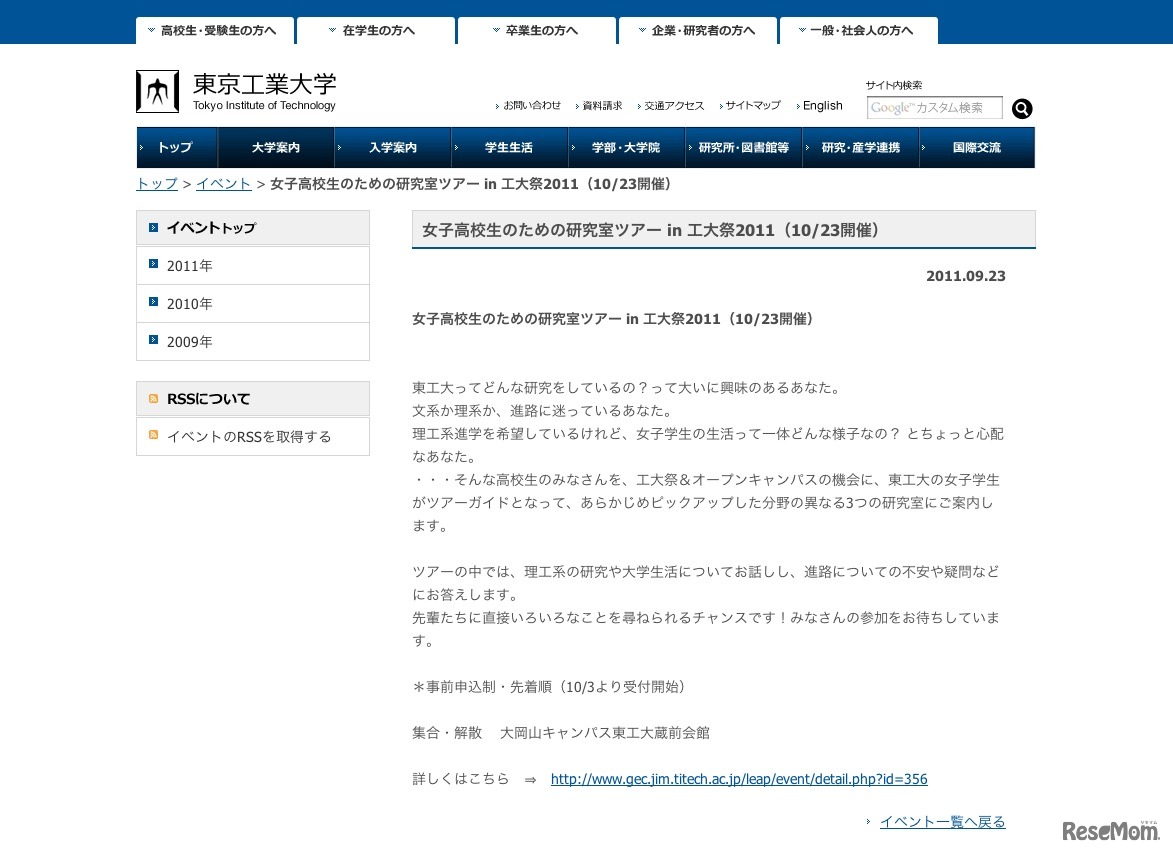Screen dimensions: 1173x854
Task: Open the 企業・研究者の方へ dropdown tab
Action: tap(697, 31)
